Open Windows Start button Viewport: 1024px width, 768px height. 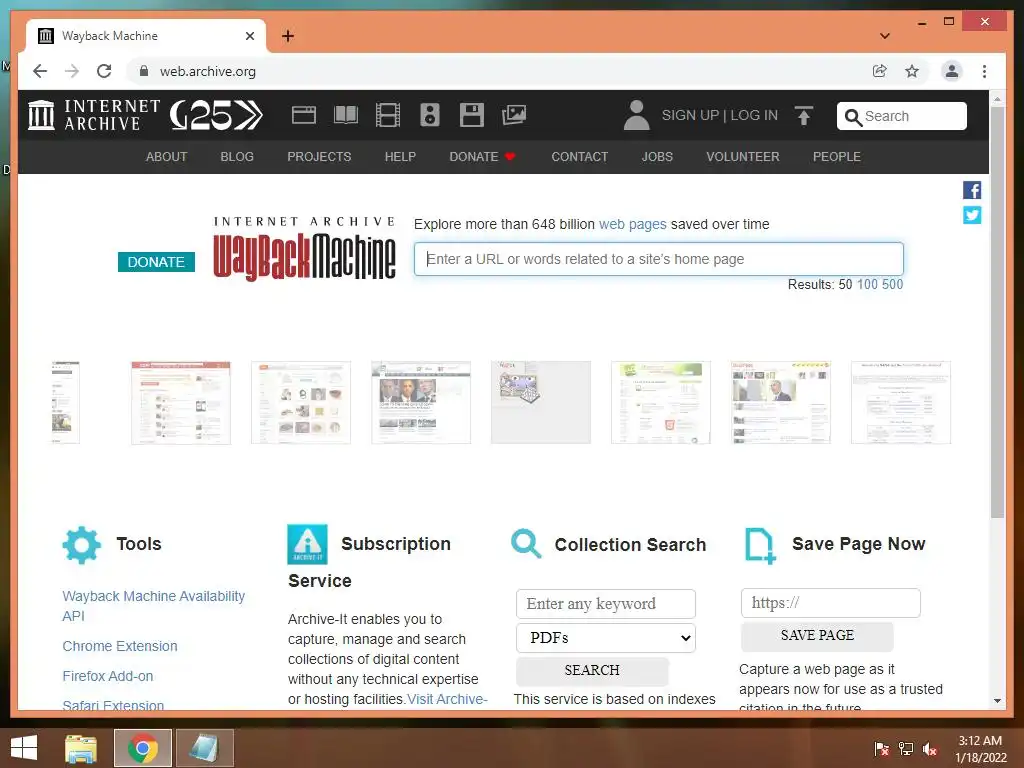[x=24, y=748]
